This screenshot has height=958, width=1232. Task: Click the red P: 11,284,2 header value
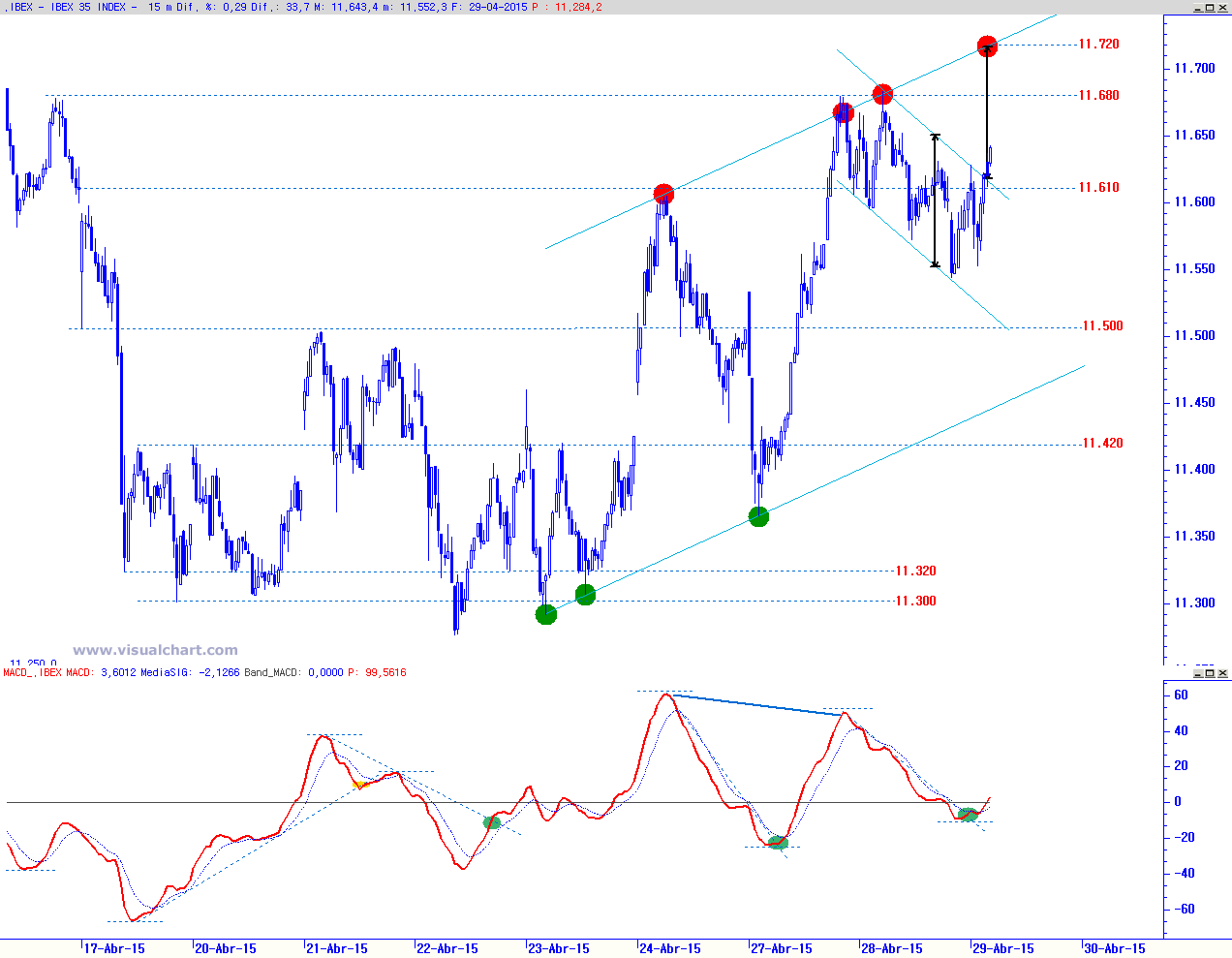point(567,7)
